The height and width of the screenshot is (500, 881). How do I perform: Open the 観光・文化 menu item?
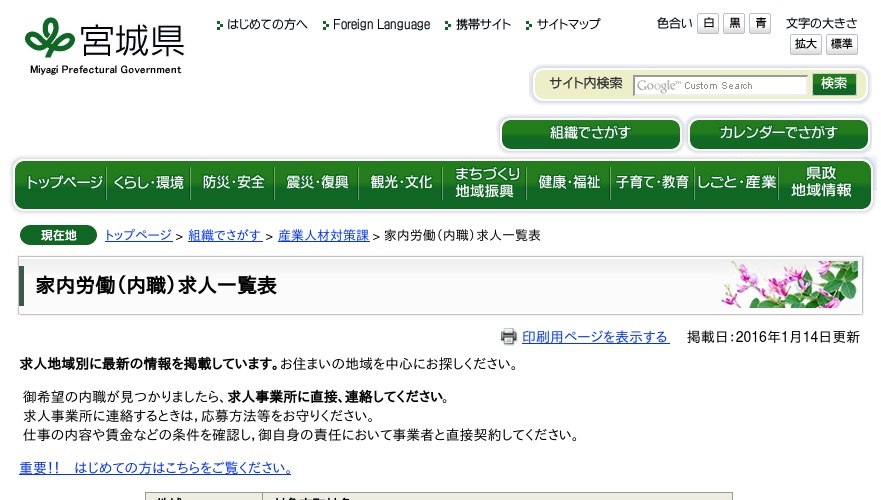[x=401, y=183]
